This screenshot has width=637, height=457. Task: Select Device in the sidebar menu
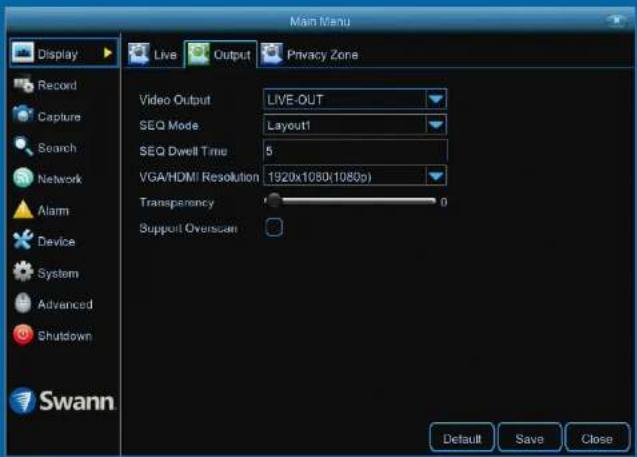[x=56, y=242]
